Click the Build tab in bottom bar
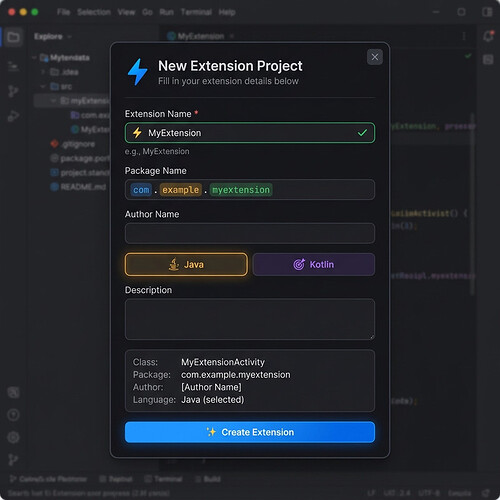This screenshot has height=500, width=500. click(x=208, y=479)
